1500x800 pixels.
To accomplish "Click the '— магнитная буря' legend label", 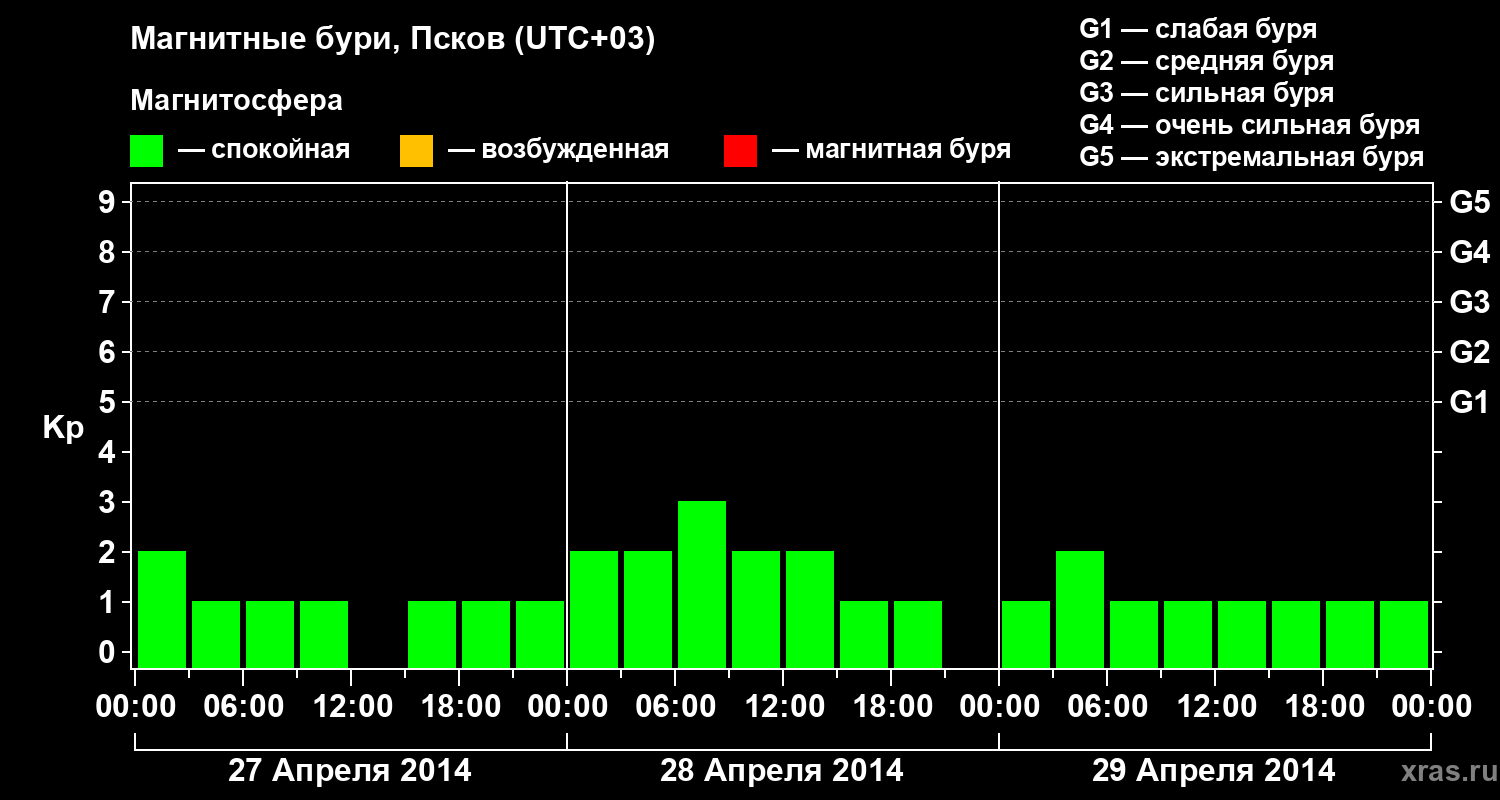I will coord(892,150).
